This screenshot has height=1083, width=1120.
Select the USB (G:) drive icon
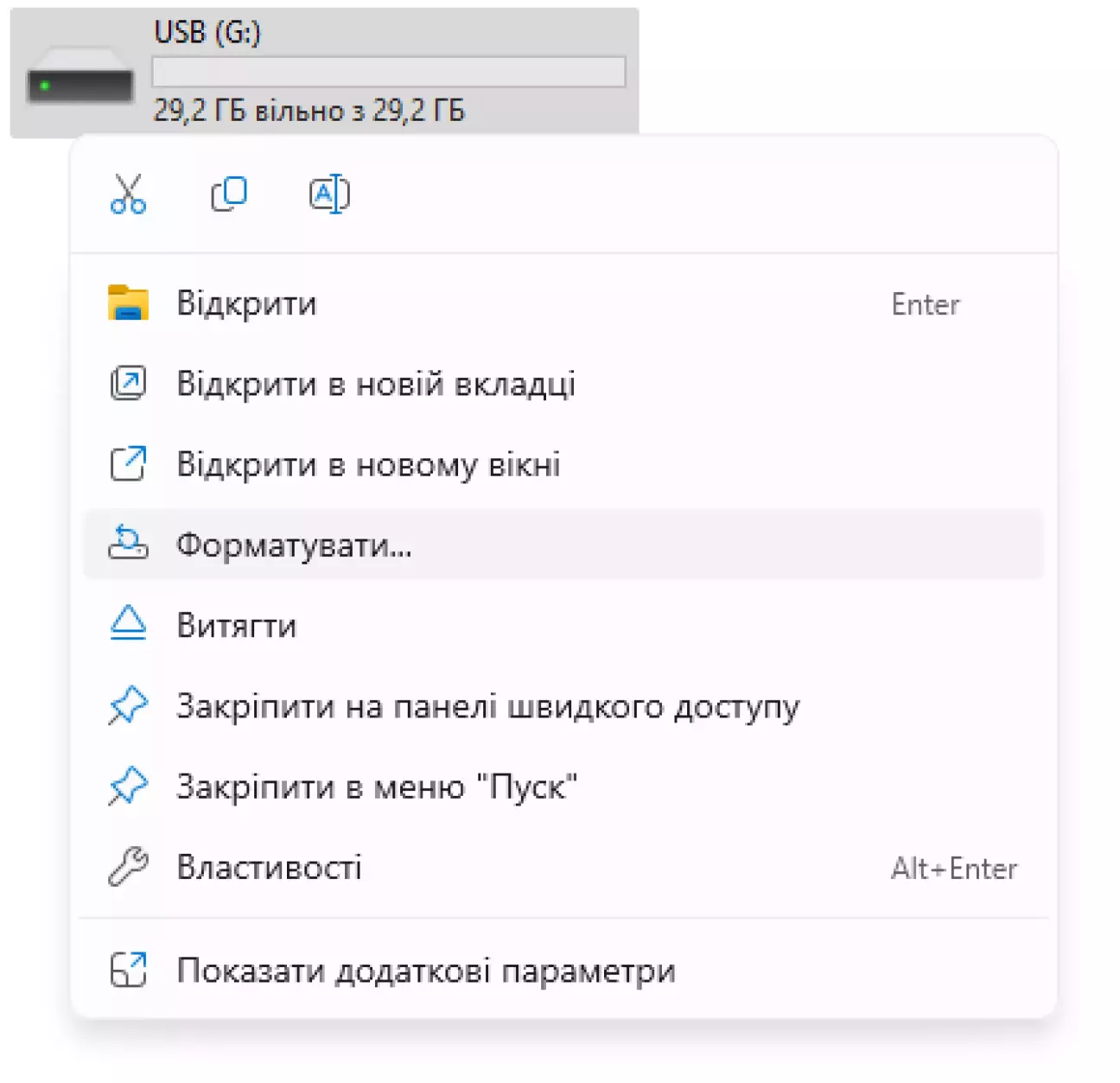pyautogui.click(x=80, y=83)
